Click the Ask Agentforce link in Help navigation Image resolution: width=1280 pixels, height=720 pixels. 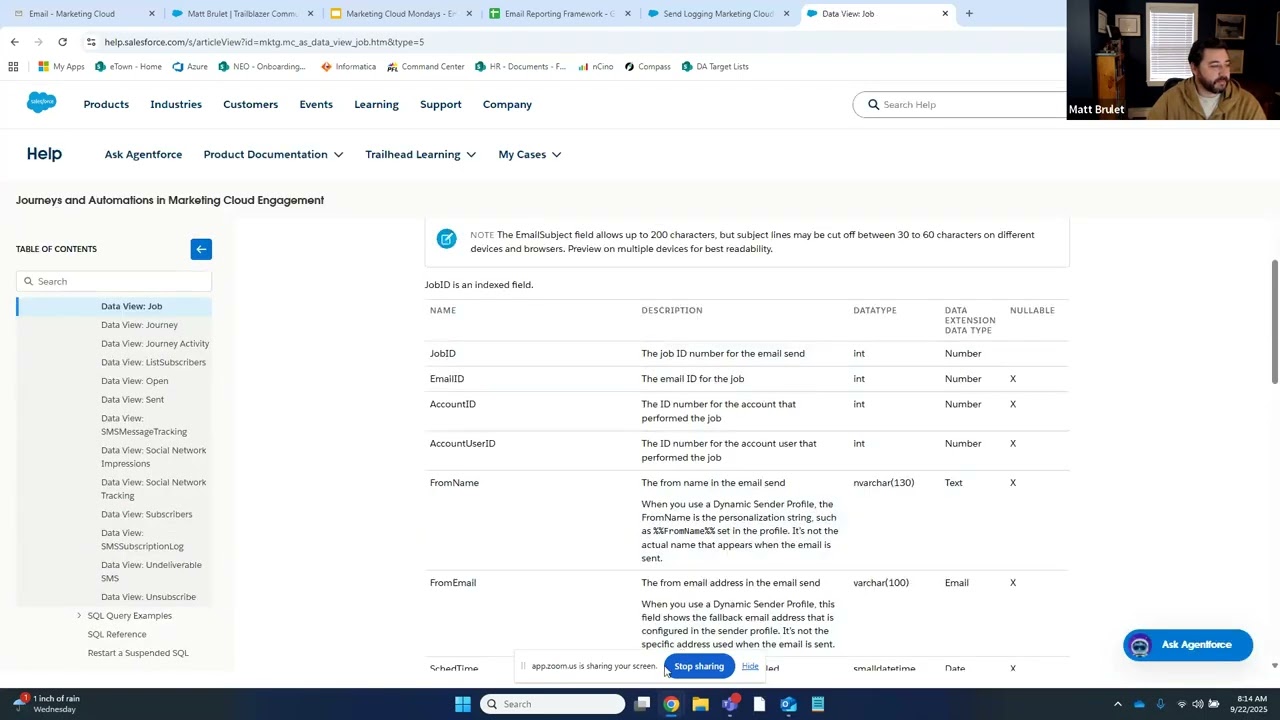[143, 154]
